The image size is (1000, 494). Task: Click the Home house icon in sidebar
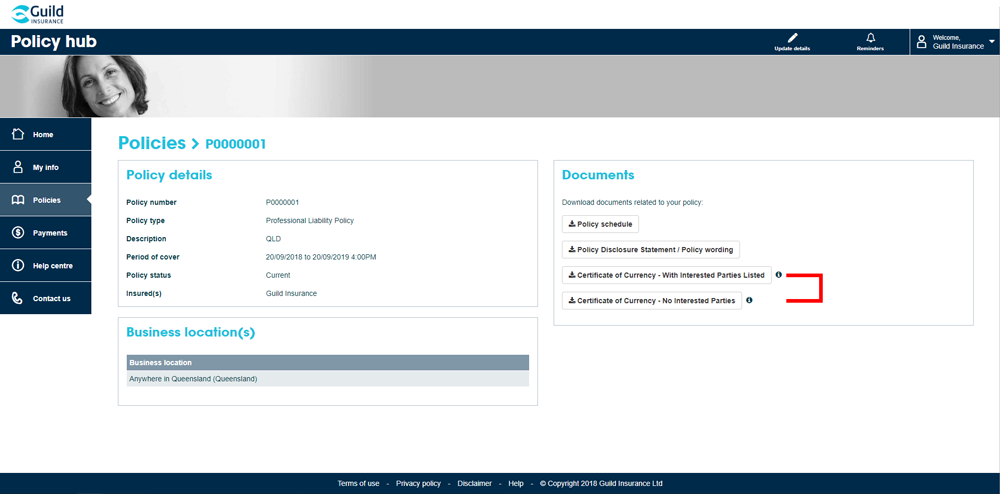pos(18,134)
